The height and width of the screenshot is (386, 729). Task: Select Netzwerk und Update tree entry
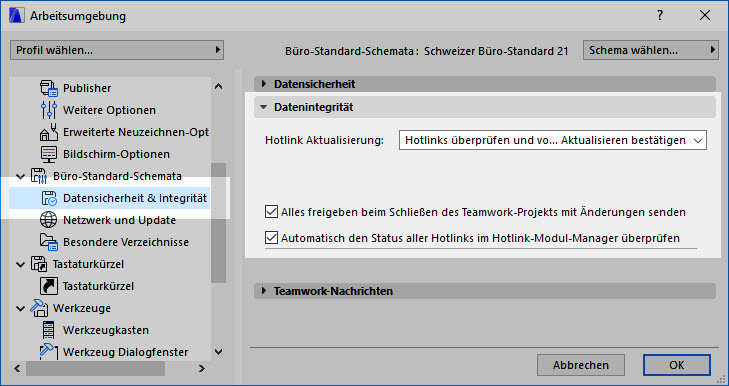119,220
